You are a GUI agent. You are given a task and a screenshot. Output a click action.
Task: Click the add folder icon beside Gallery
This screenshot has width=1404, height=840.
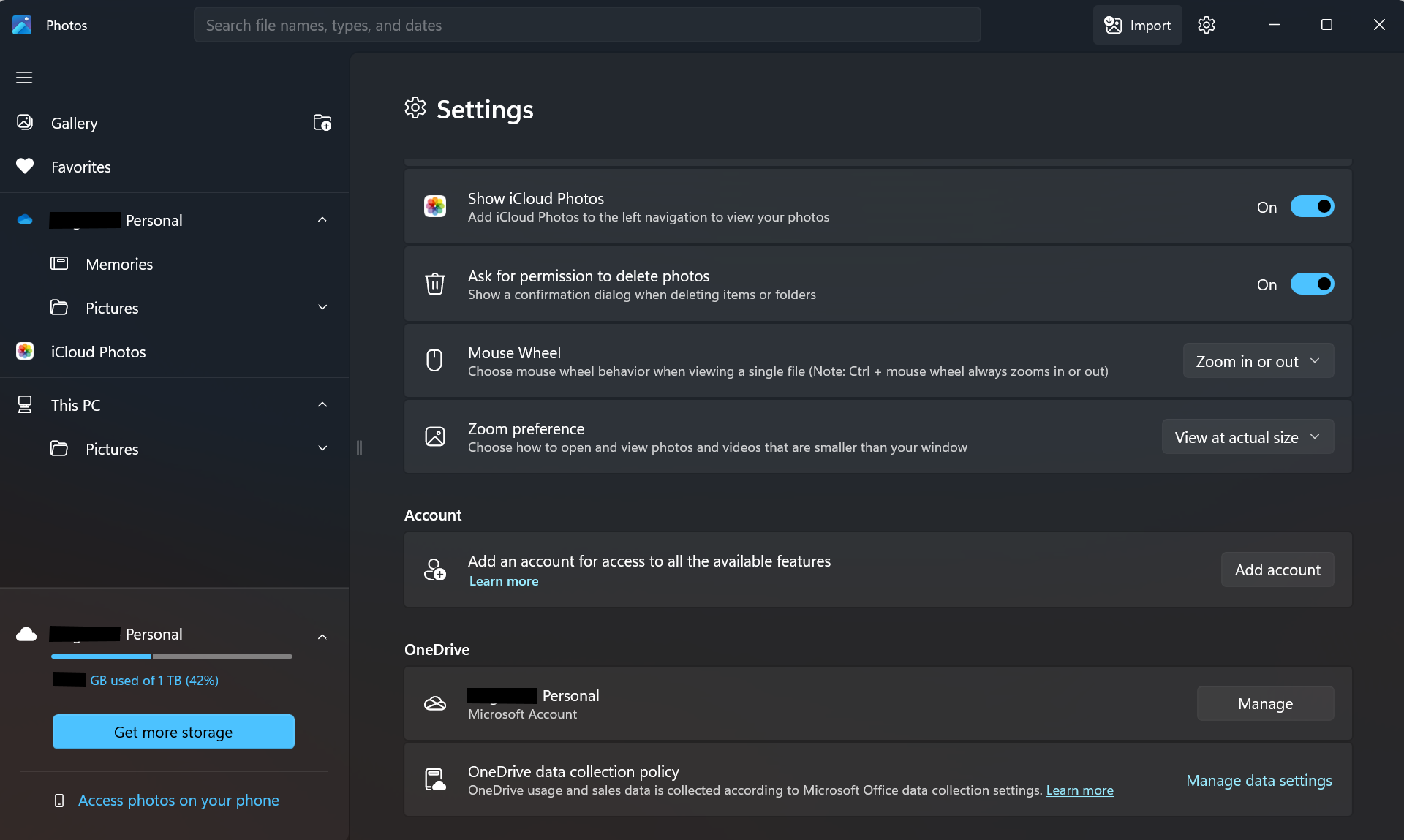pyautogui.click(x=322, y=123)
